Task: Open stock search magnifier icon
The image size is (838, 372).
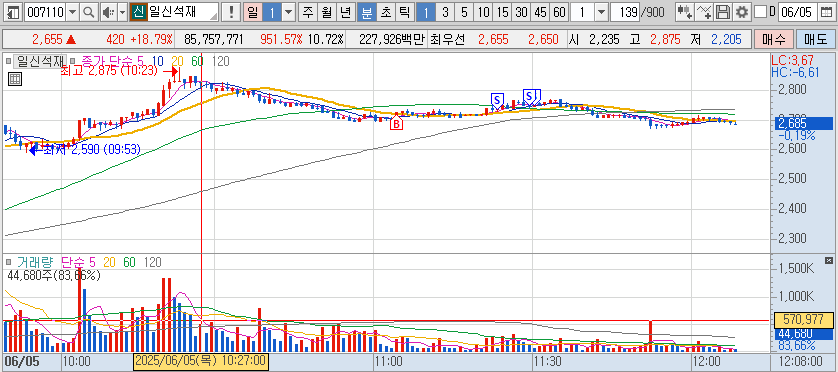Action: point(89,12)
